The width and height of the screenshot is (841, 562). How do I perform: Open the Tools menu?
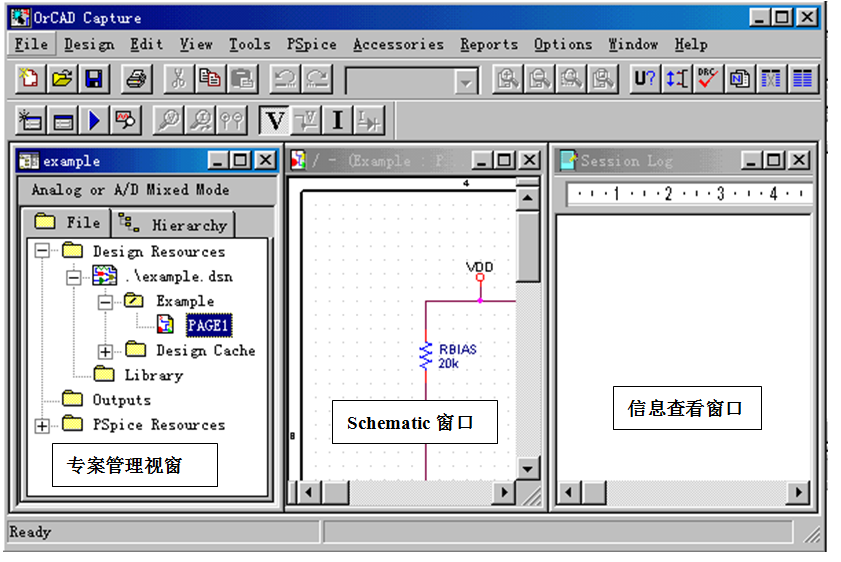coord(249,44)
